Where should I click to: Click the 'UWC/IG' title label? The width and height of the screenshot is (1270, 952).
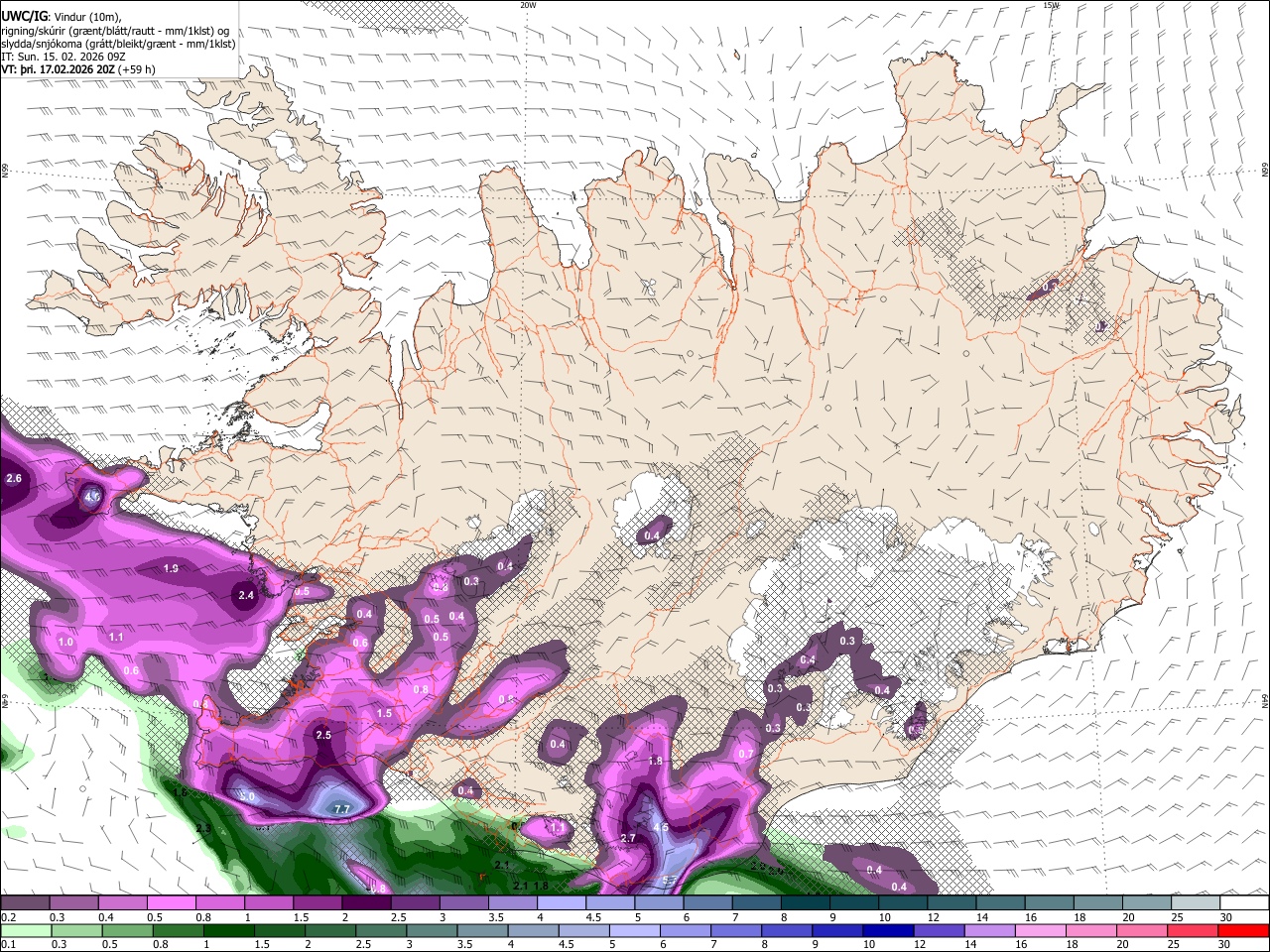23,16
